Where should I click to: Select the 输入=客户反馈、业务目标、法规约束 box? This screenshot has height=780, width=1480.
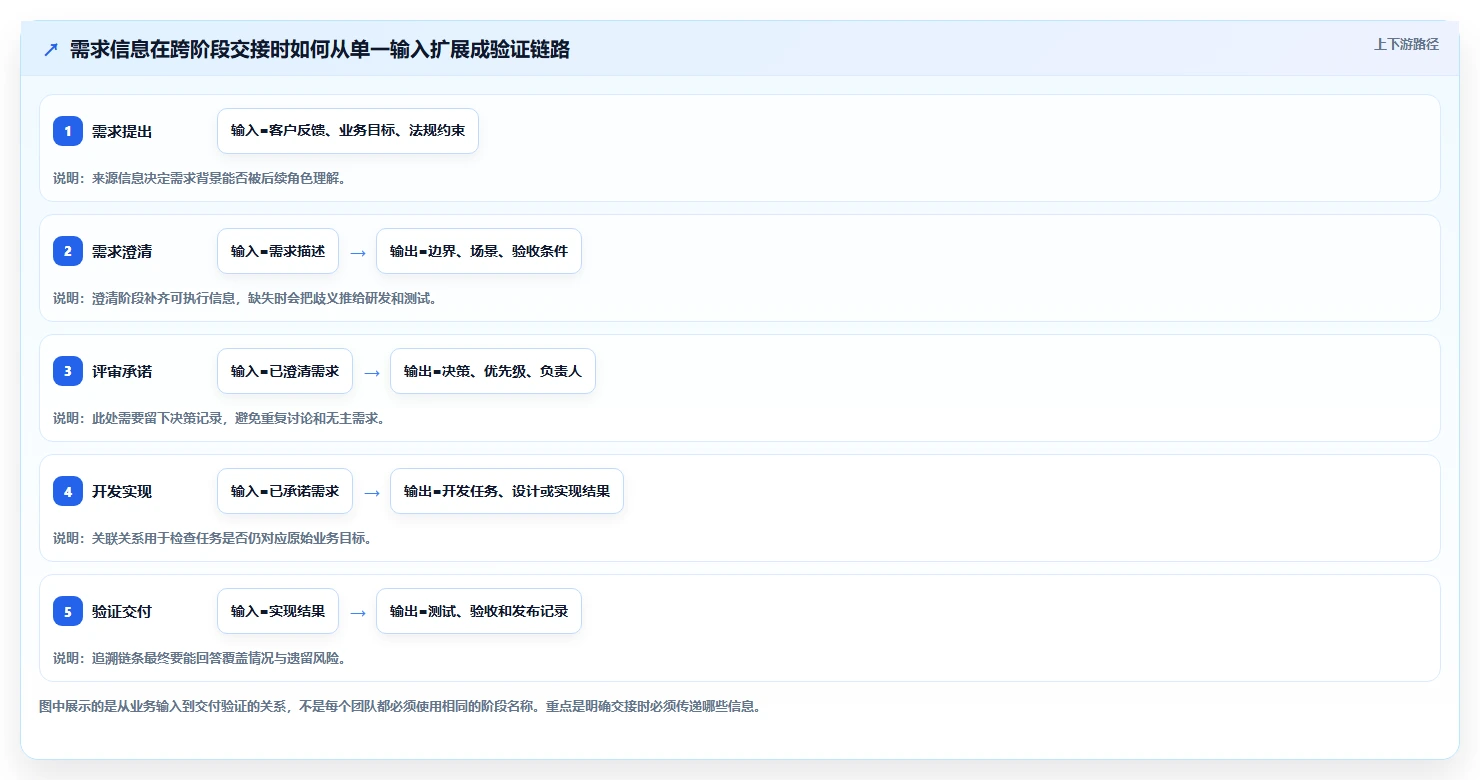click(x=348, y=131)
